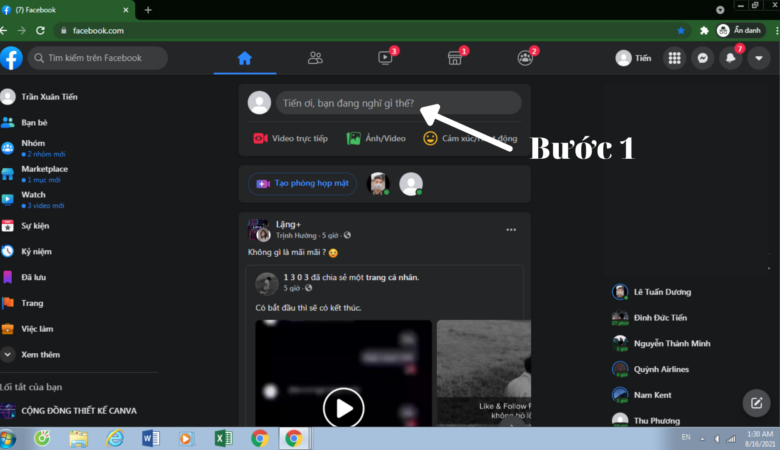The image size is (780, 450).
Task: Open the shared 1 3 0 3 profile link
Action: [x=296, y=277]
